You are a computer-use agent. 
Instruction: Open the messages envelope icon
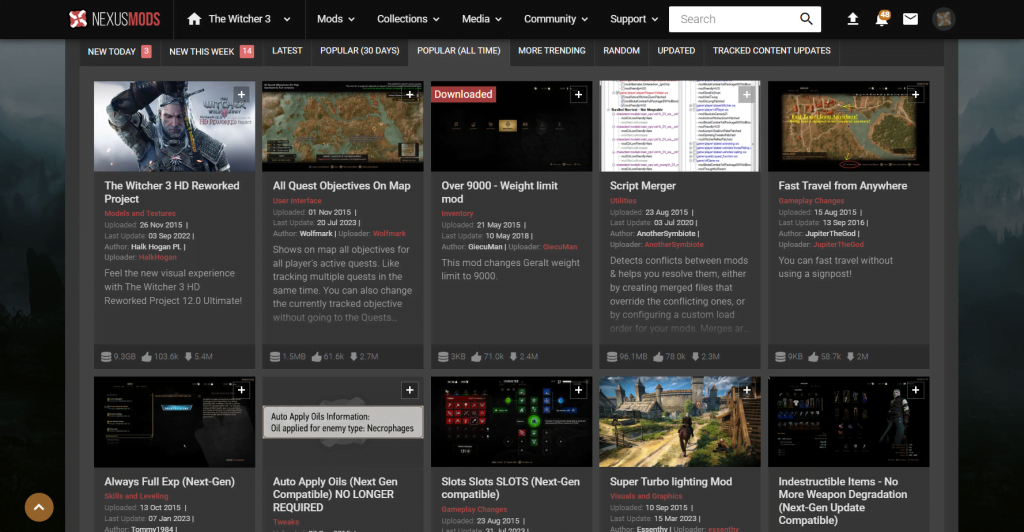point(910,19)
